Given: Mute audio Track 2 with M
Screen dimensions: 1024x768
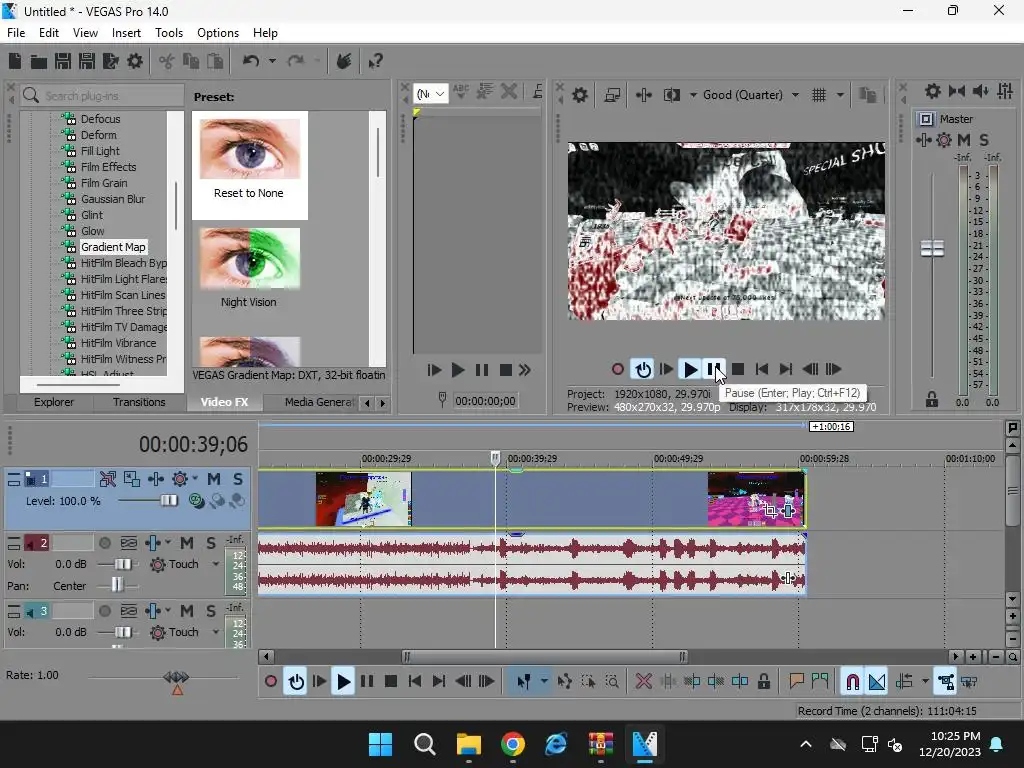Looking at the screenshot, I should (187, 543).
